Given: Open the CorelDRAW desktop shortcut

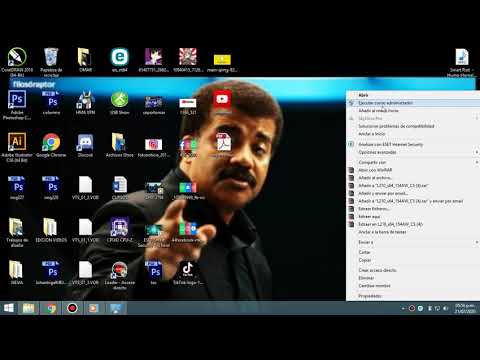Looking at the screenshot, I should tap(17, 57).
